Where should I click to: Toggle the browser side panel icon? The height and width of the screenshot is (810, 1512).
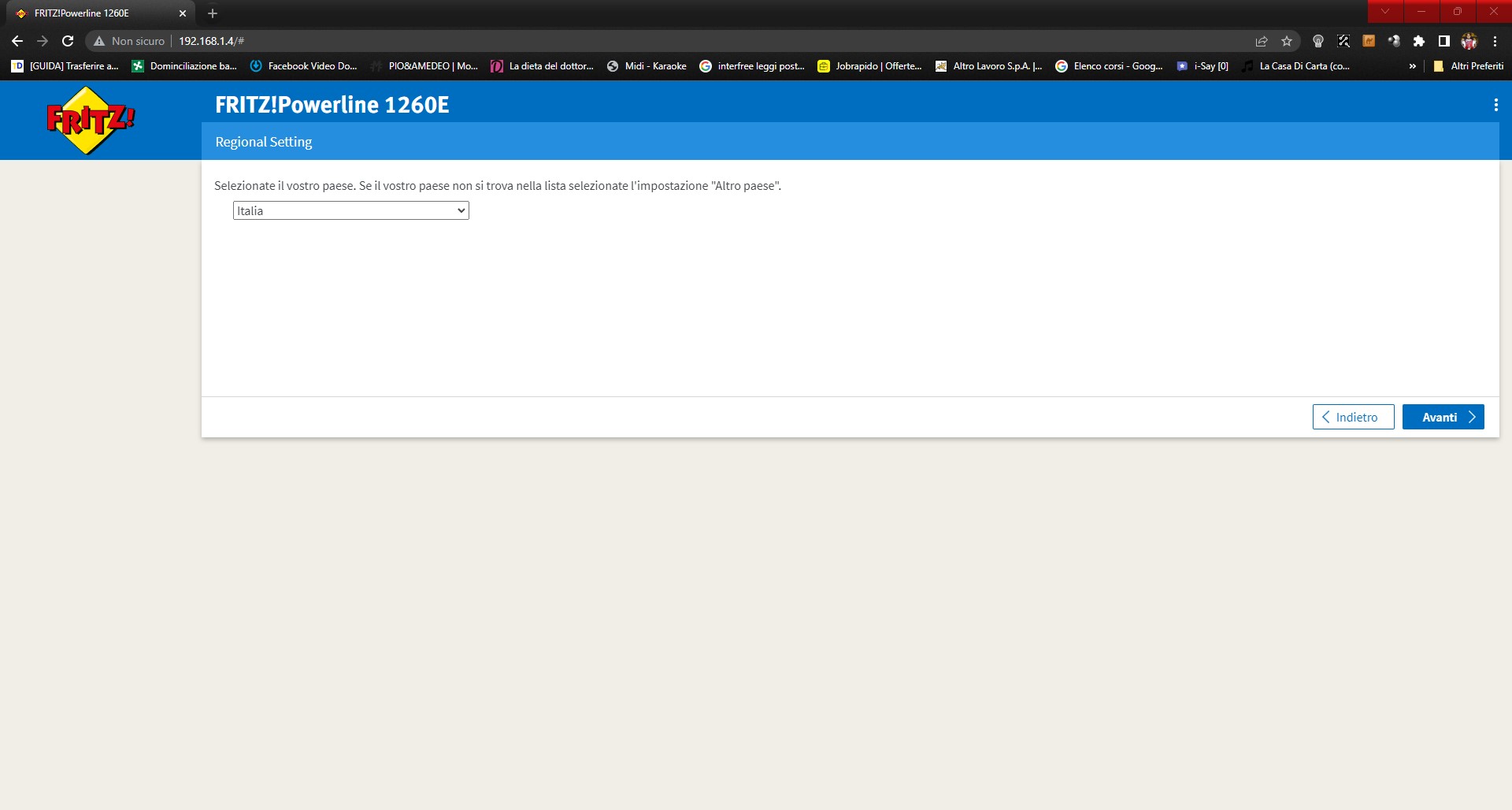pyautogui.click(x=1444, y=41)
